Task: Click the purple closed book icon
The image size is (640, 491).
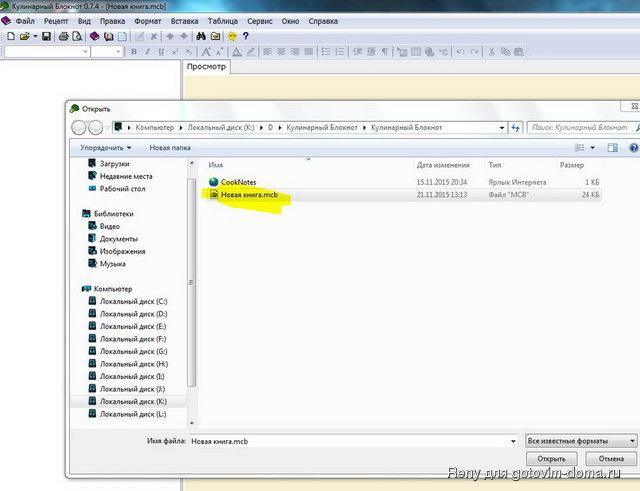Action: coord(94,36)
